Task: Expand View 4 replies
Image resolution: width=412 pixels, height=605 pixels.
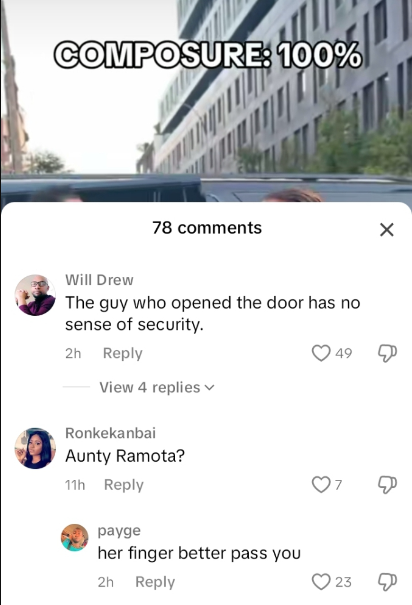Action: 157,387
